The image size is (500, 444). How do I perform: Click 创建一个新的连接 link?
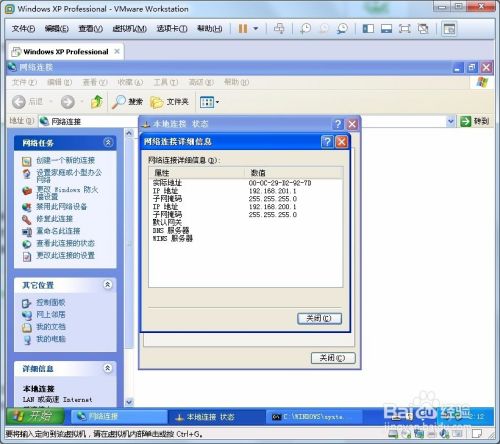click(x=66, y=160)
